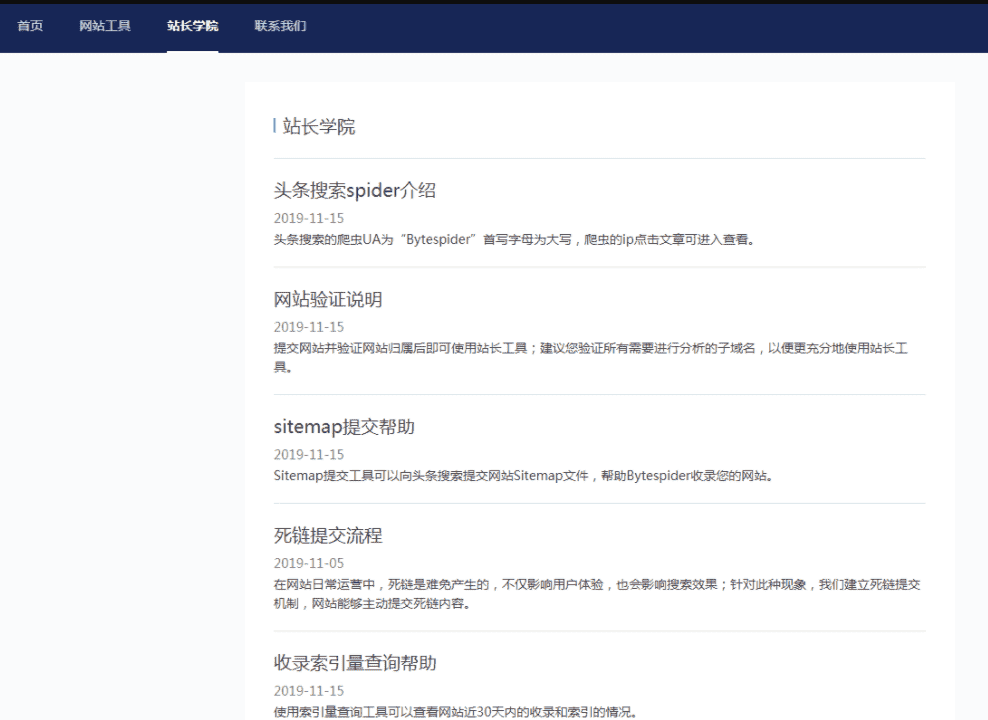Click the 使用索引量查询工具 summary text
This screenshot has height=720, width=988.
455,712
